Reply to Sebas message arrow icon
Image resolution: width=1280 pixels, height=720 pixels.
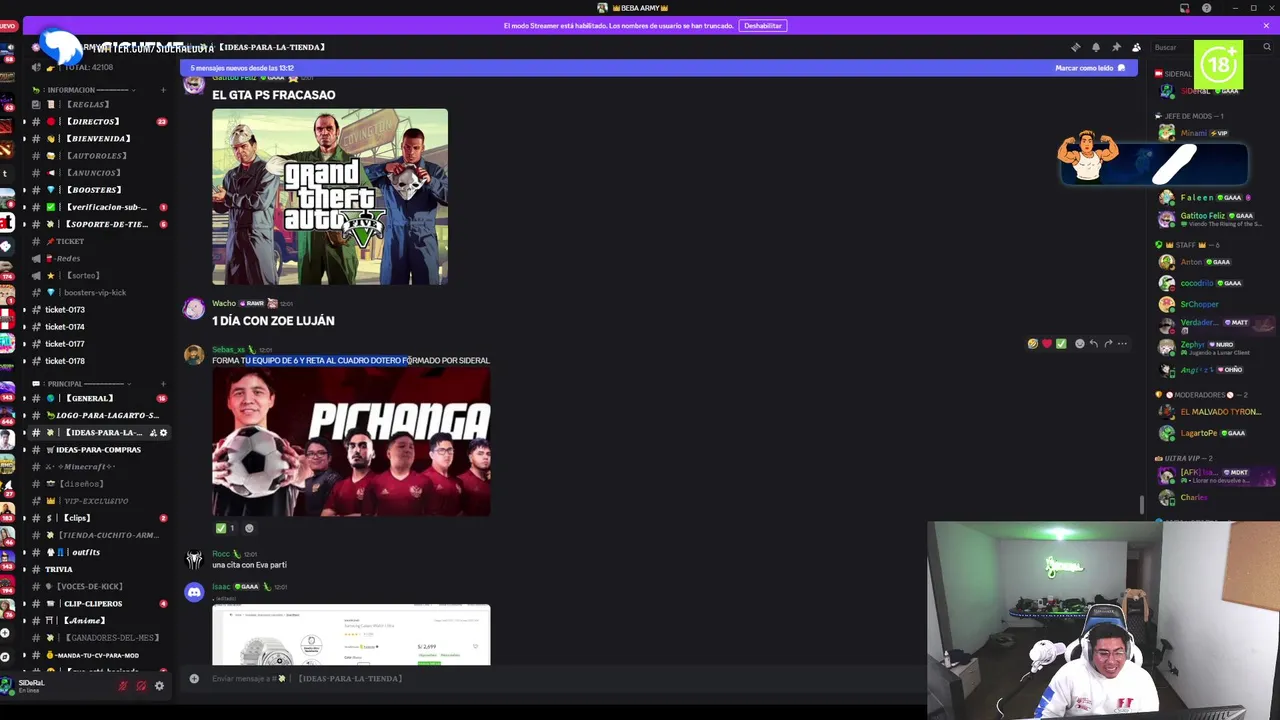[1093, 344]
